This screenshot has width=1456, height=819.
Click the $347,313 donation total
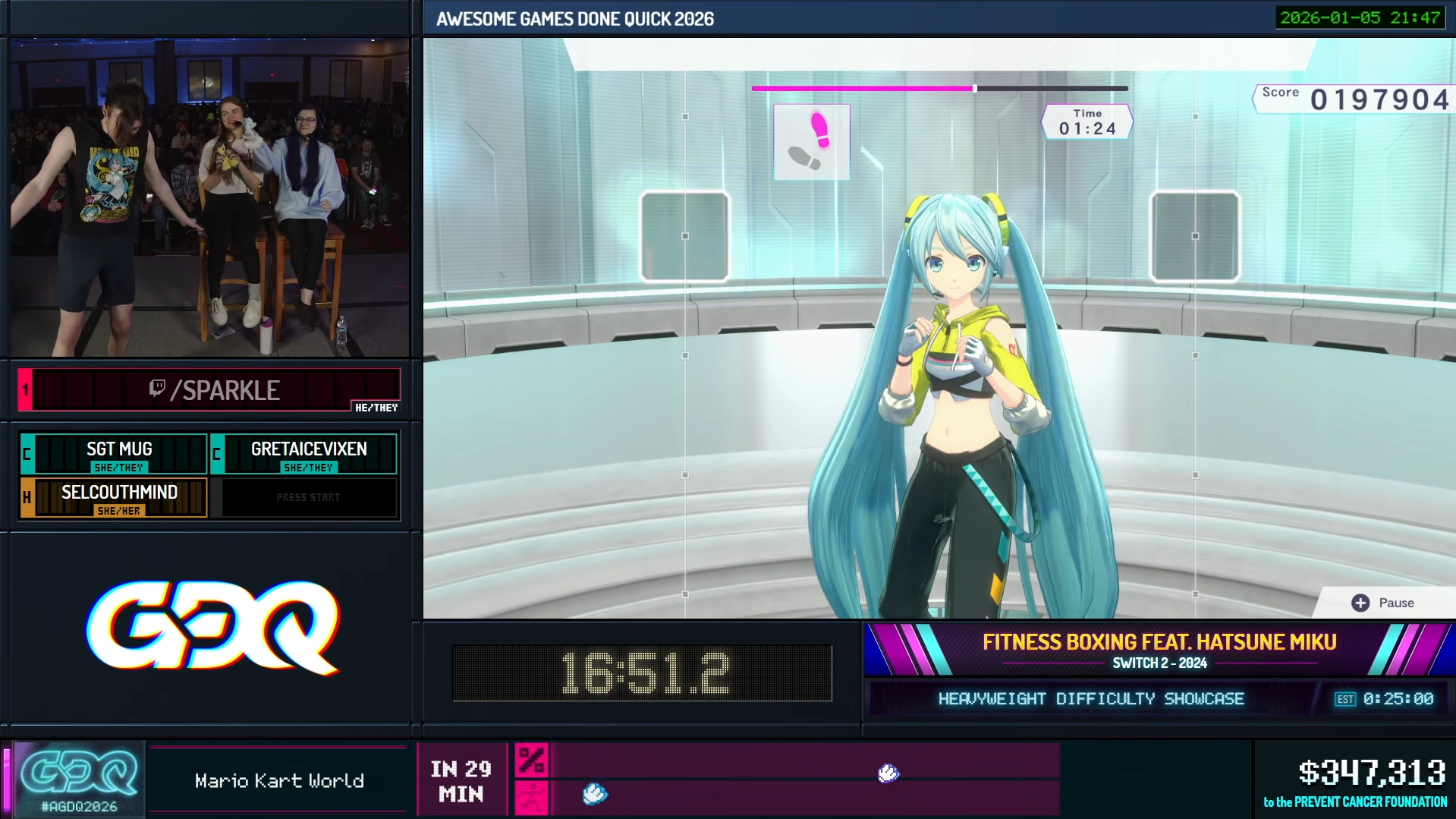1372,773
